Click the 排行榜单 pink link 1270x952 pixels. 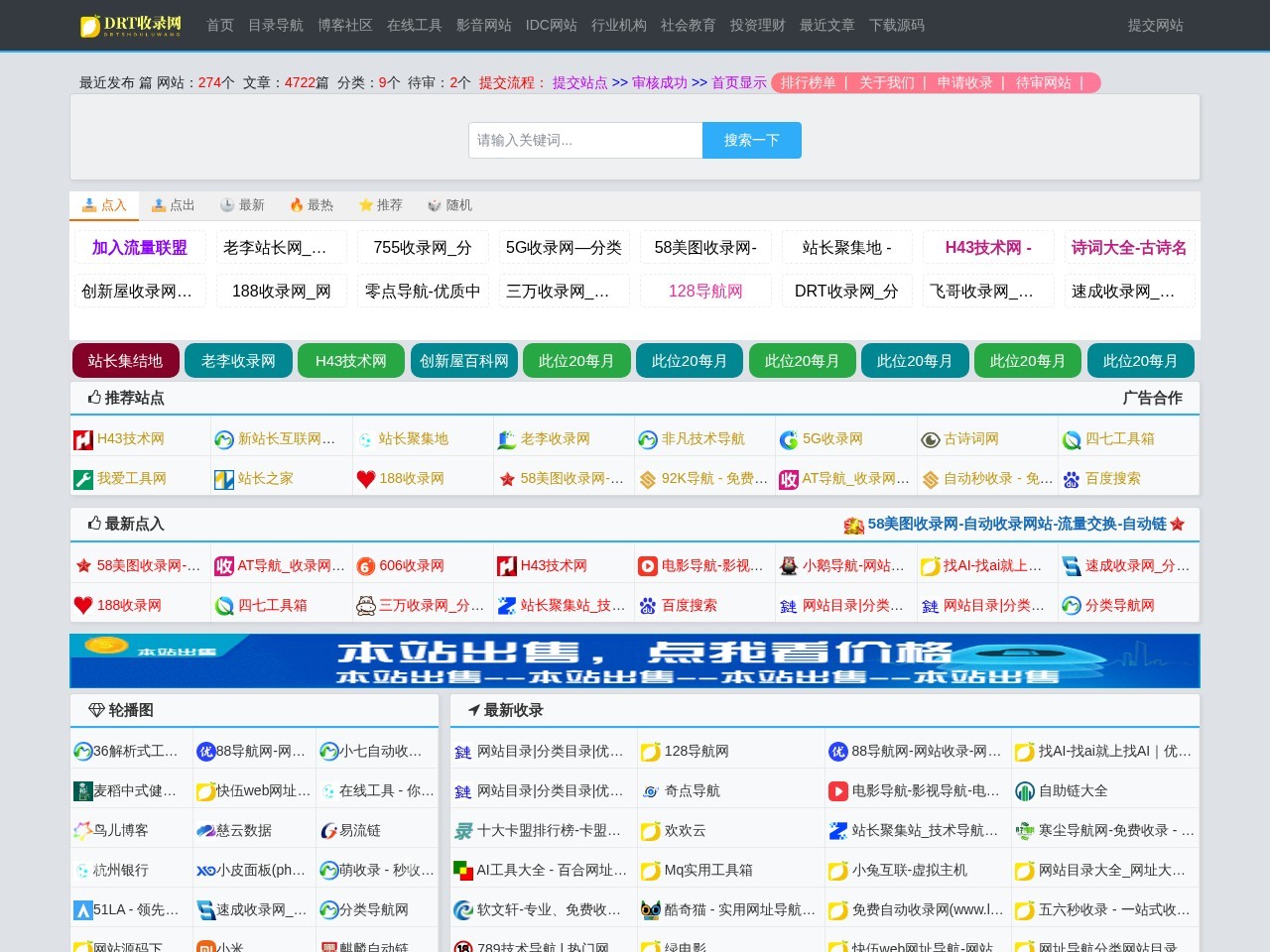point(809,82)
